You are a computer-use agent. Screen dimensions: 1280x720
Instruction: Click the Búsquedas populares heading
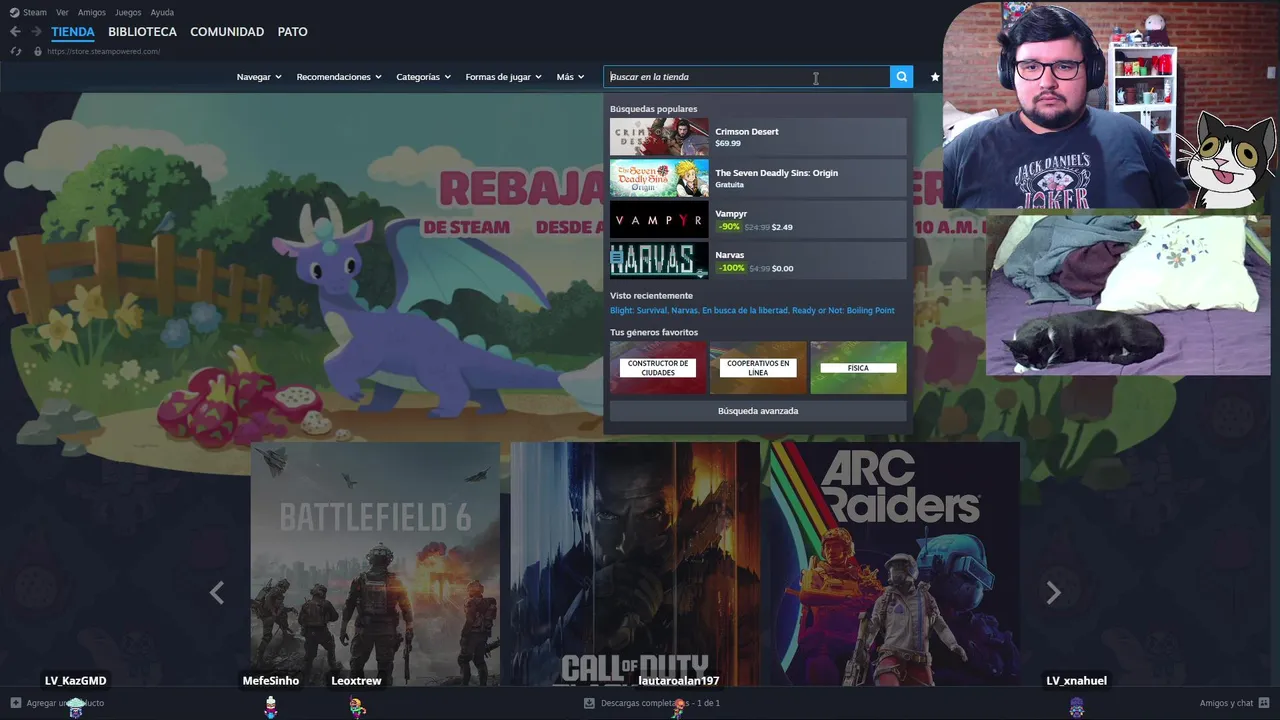(654, 109)
